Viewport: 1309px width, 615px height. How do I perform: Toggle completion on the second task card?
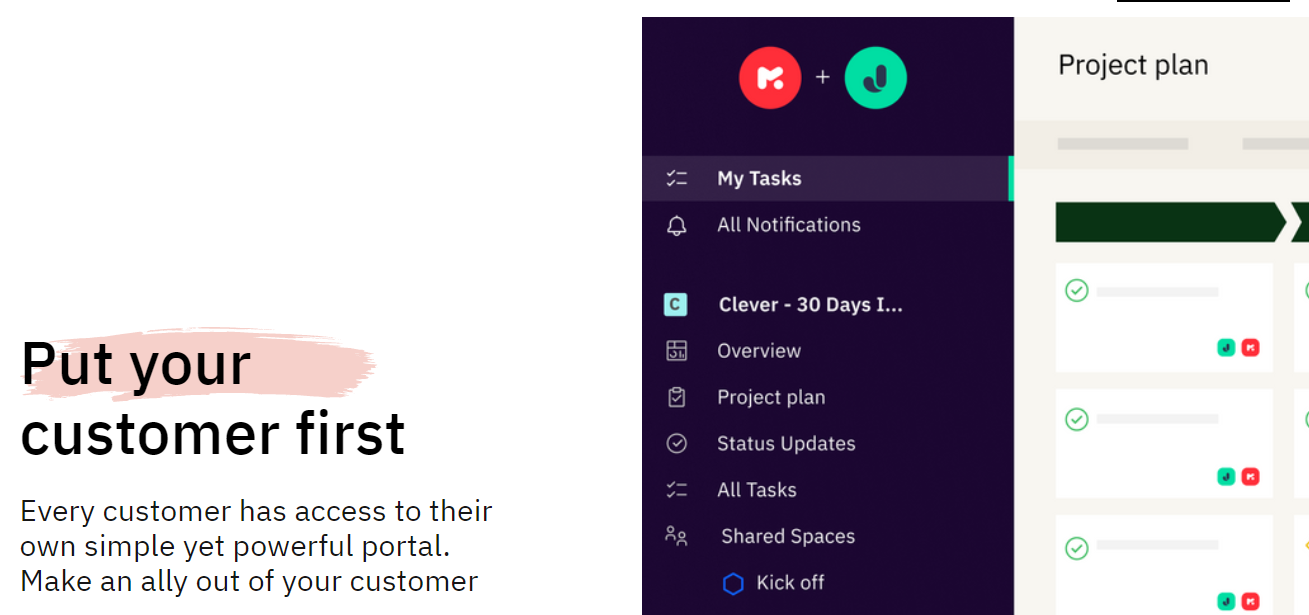(x=1077, y=420)
